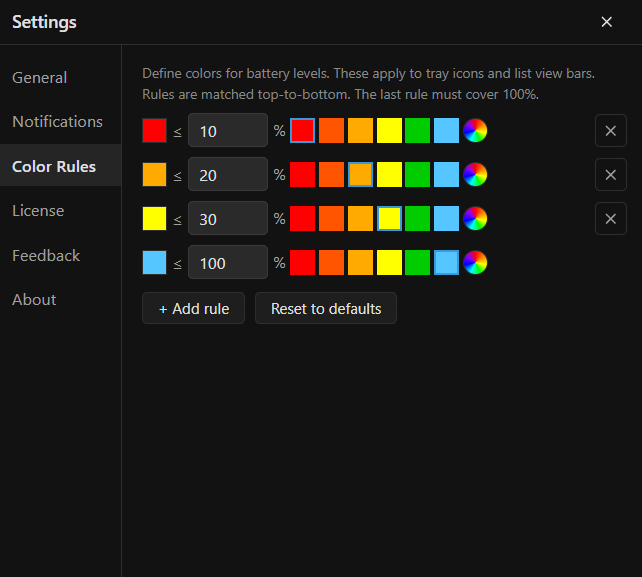Pick amber swatch in the 10% rule

[x=360, y=131]
